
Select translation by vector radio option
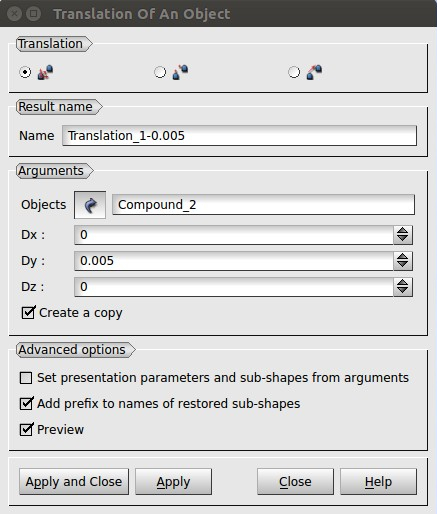294,72
